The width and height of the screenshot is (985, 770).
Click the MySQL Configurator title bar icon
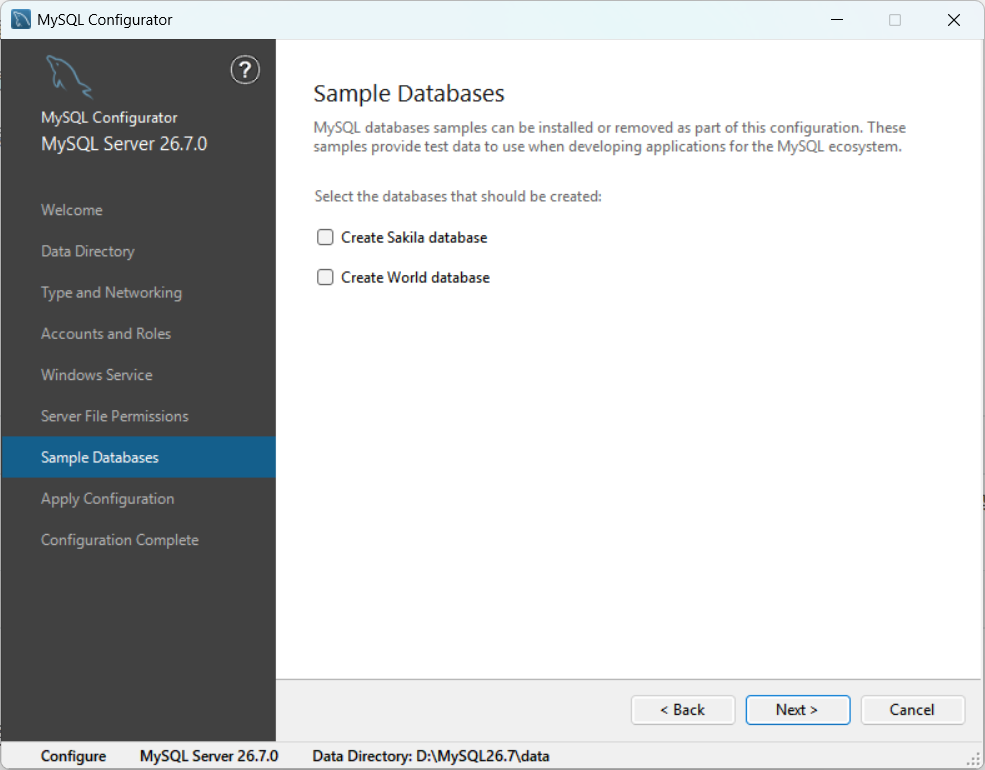point(21,19)
